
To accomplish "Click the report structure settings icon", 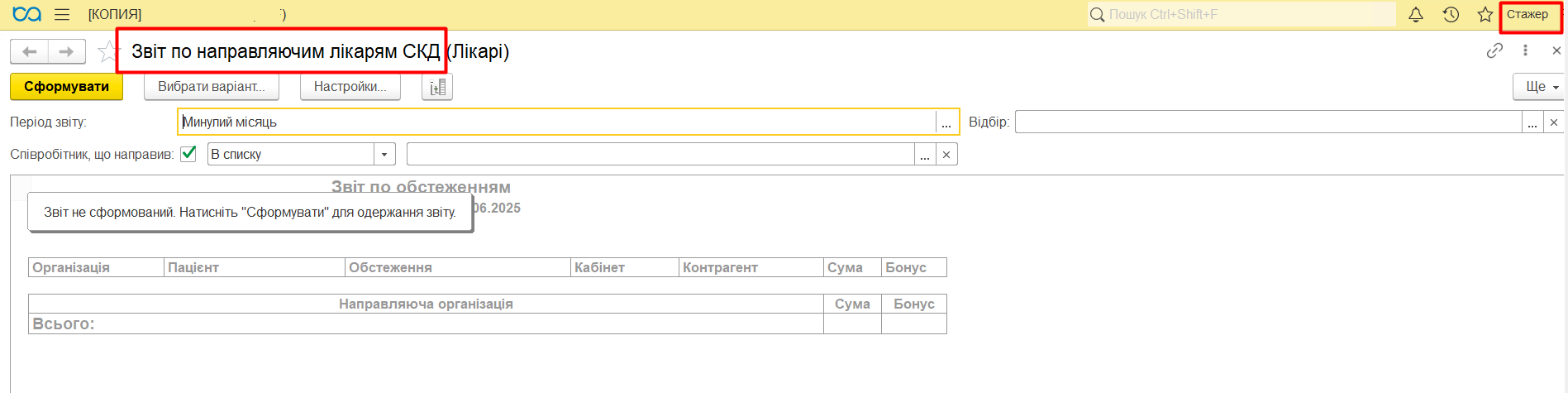I will [437, 87].
